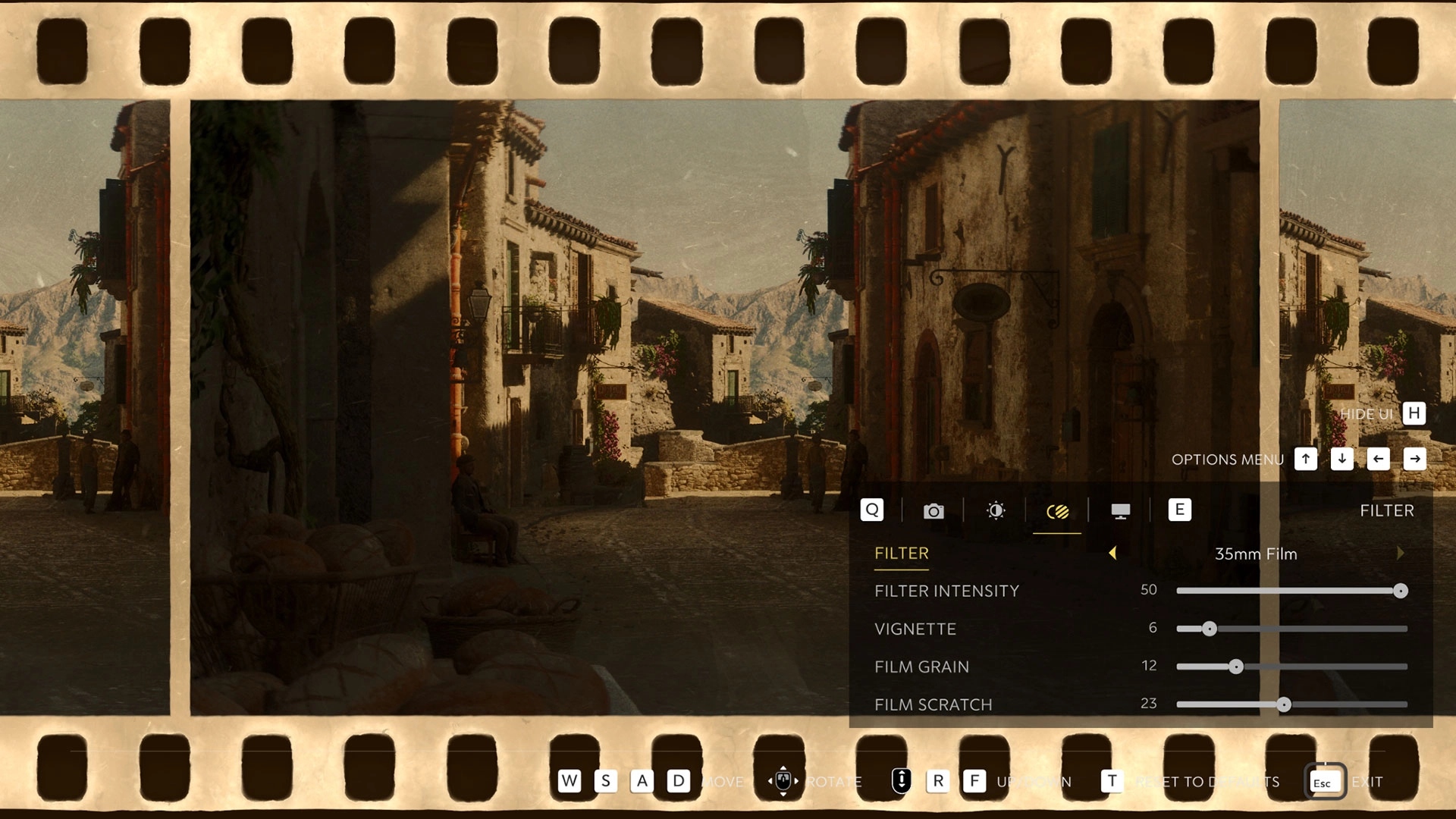Click Reset to Defaults via T key button
Screen dimensions: 1456x819
coord(1112,781)
